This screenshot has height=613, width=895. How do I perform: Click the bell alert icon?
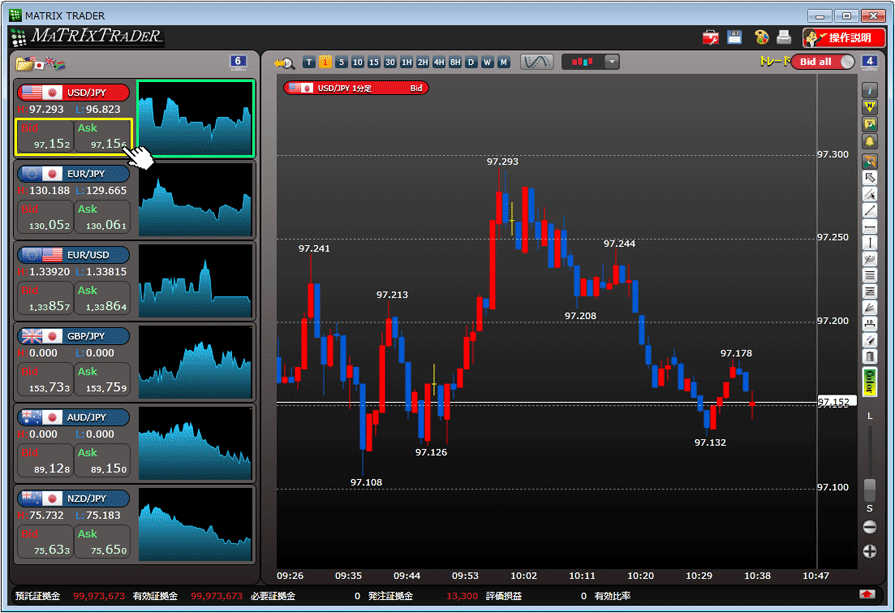pos(869,141)
